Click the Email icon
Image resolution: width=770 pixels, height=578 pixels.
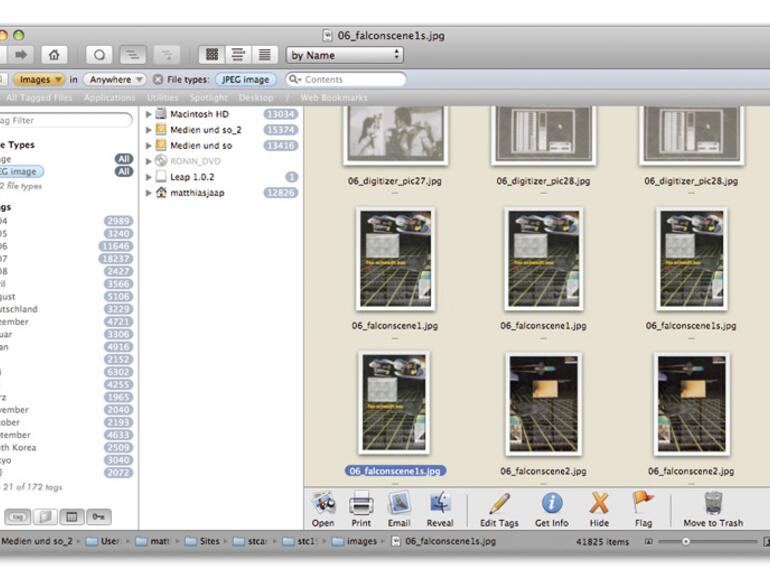[399, 504]
